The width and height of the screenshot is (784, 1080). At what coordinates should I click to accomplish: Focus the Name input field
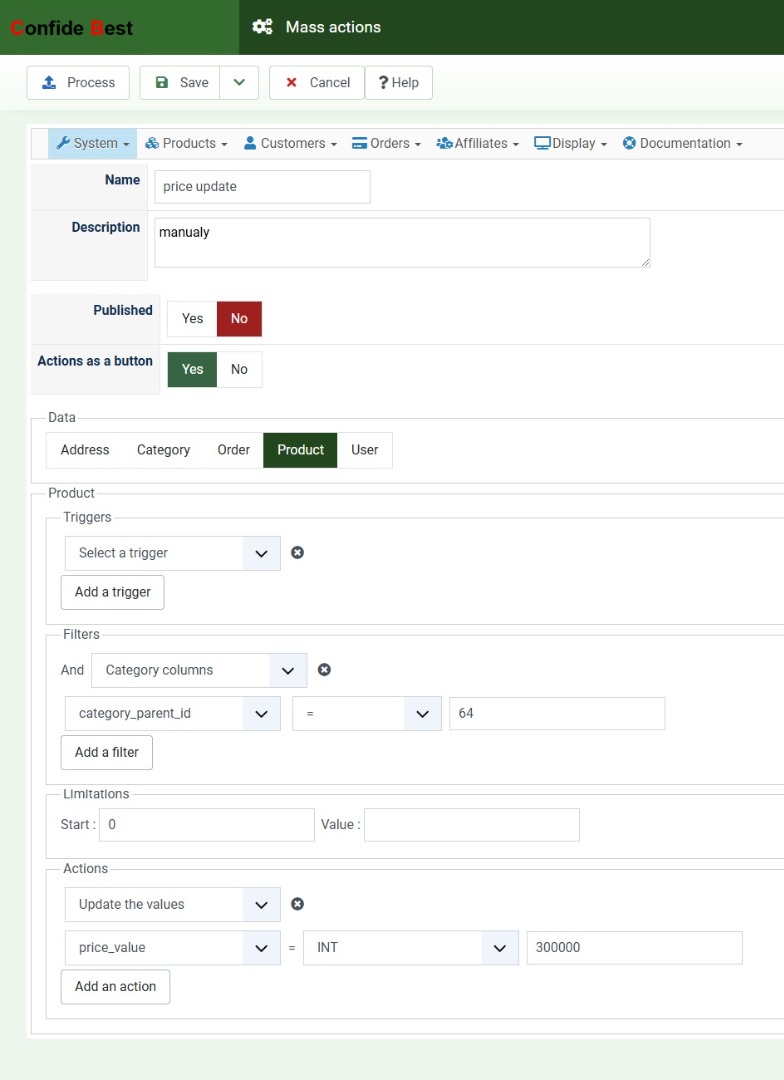[262, 187]
